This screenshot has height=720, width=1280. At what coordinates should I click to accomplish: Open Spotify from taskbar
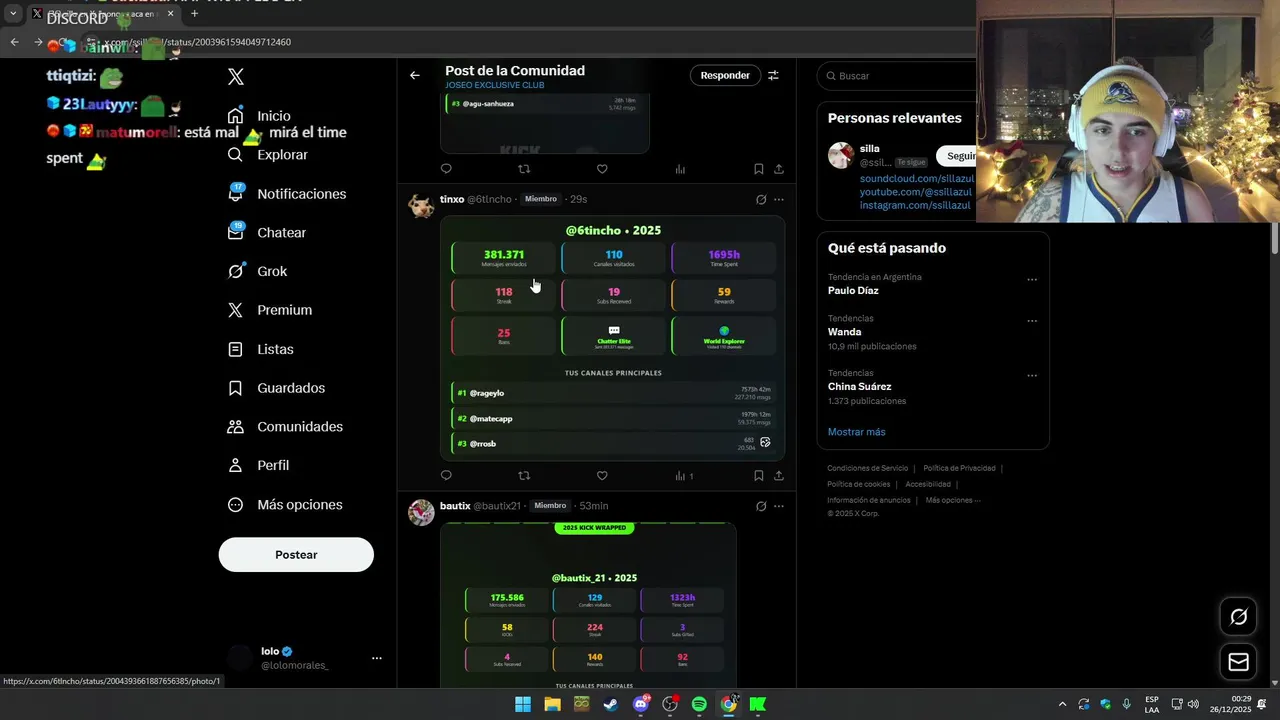699,704
